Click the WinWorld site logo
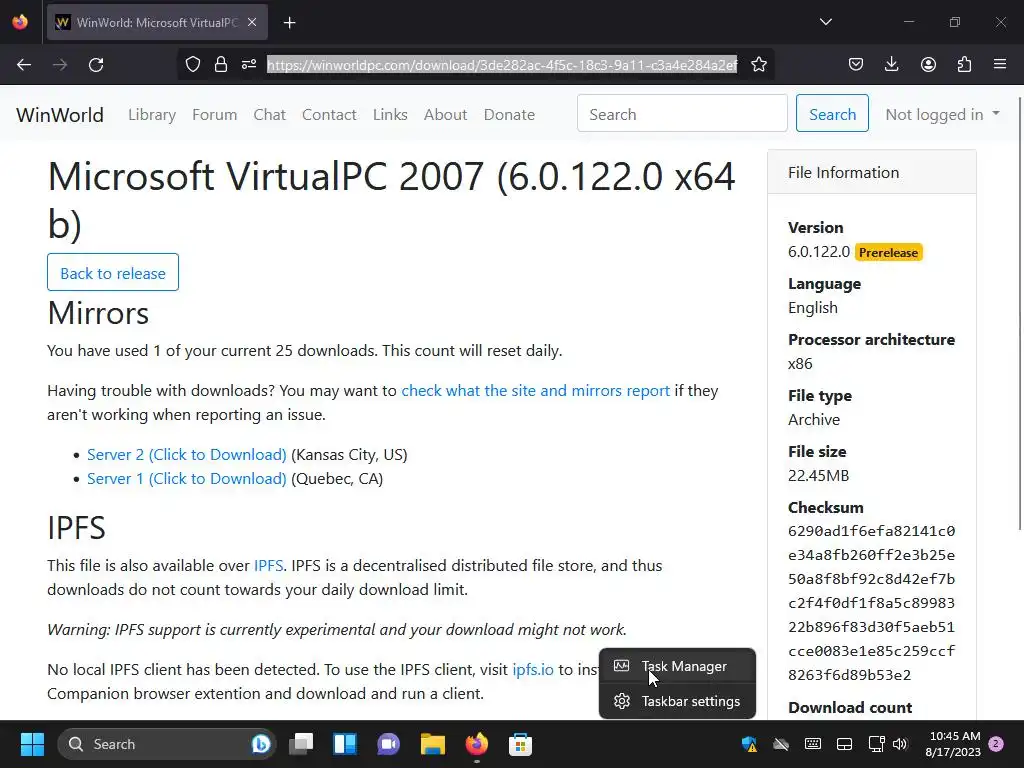This screenshot has width=1024, height=768. [60, 115]
